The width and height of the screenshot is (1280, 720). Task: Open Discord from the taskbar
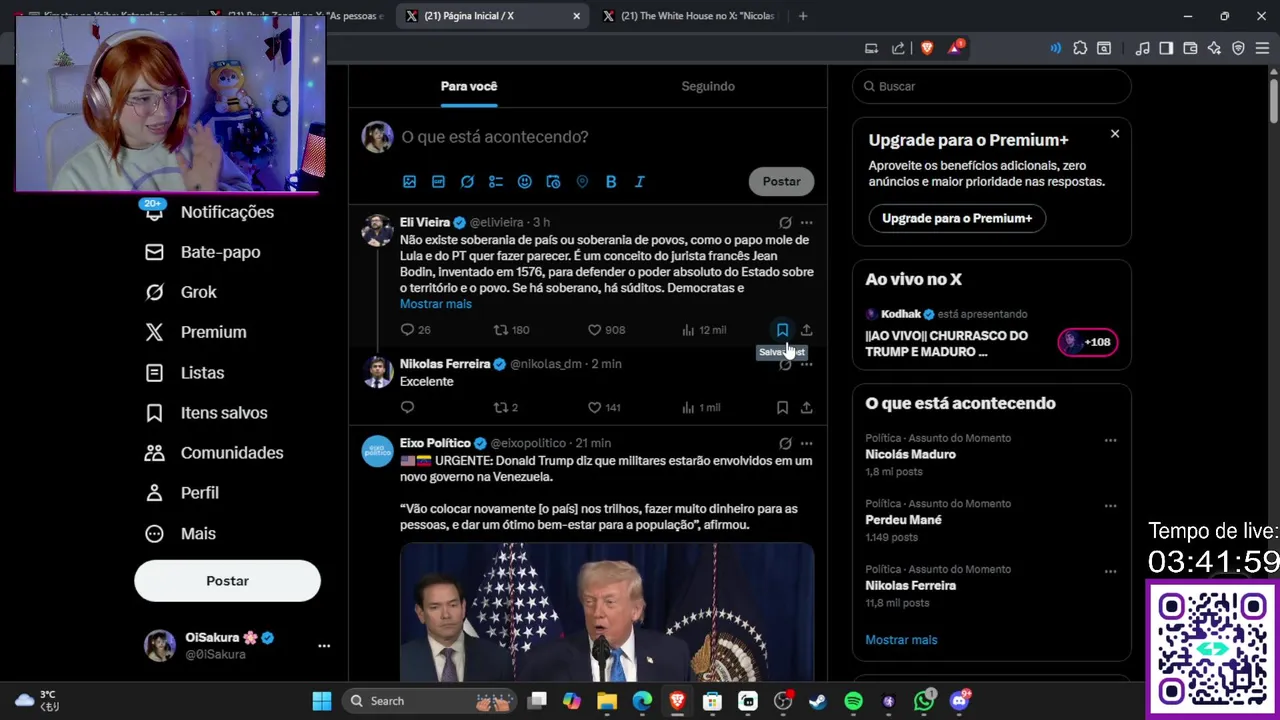pyautogui.click(x=959, y=701)
